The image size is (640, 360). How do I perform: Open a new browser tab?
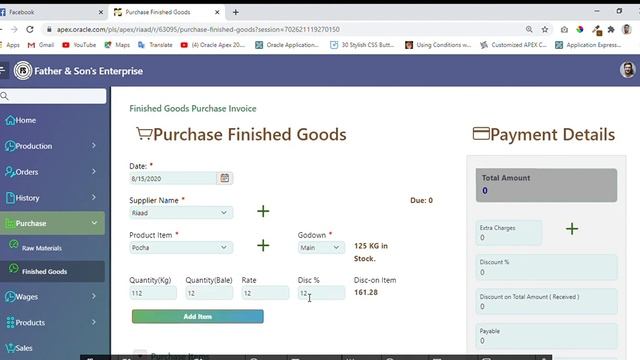[x=236, y=12]
